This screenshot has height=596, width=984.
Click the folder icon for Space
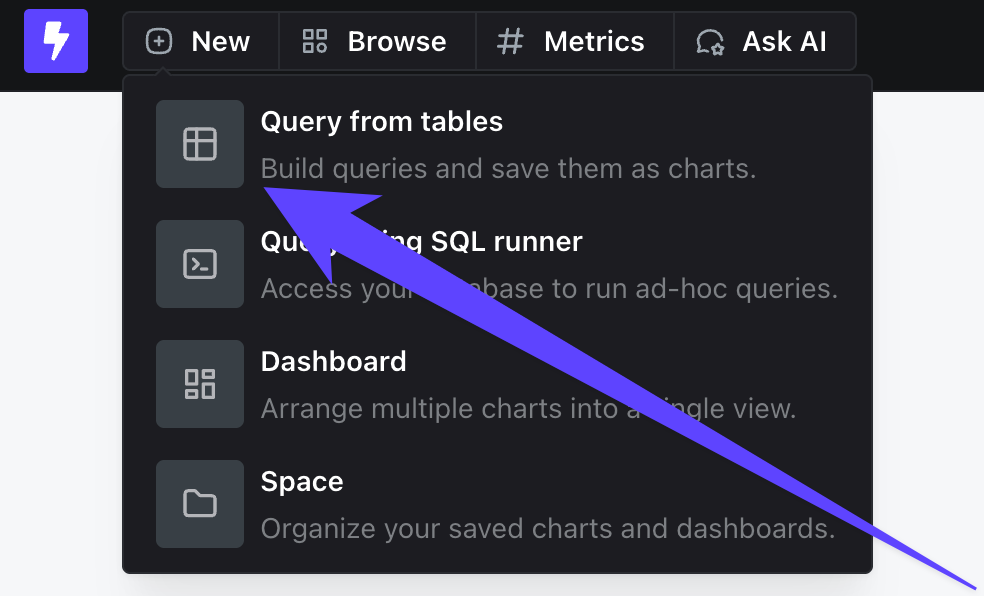click(200, 504)
